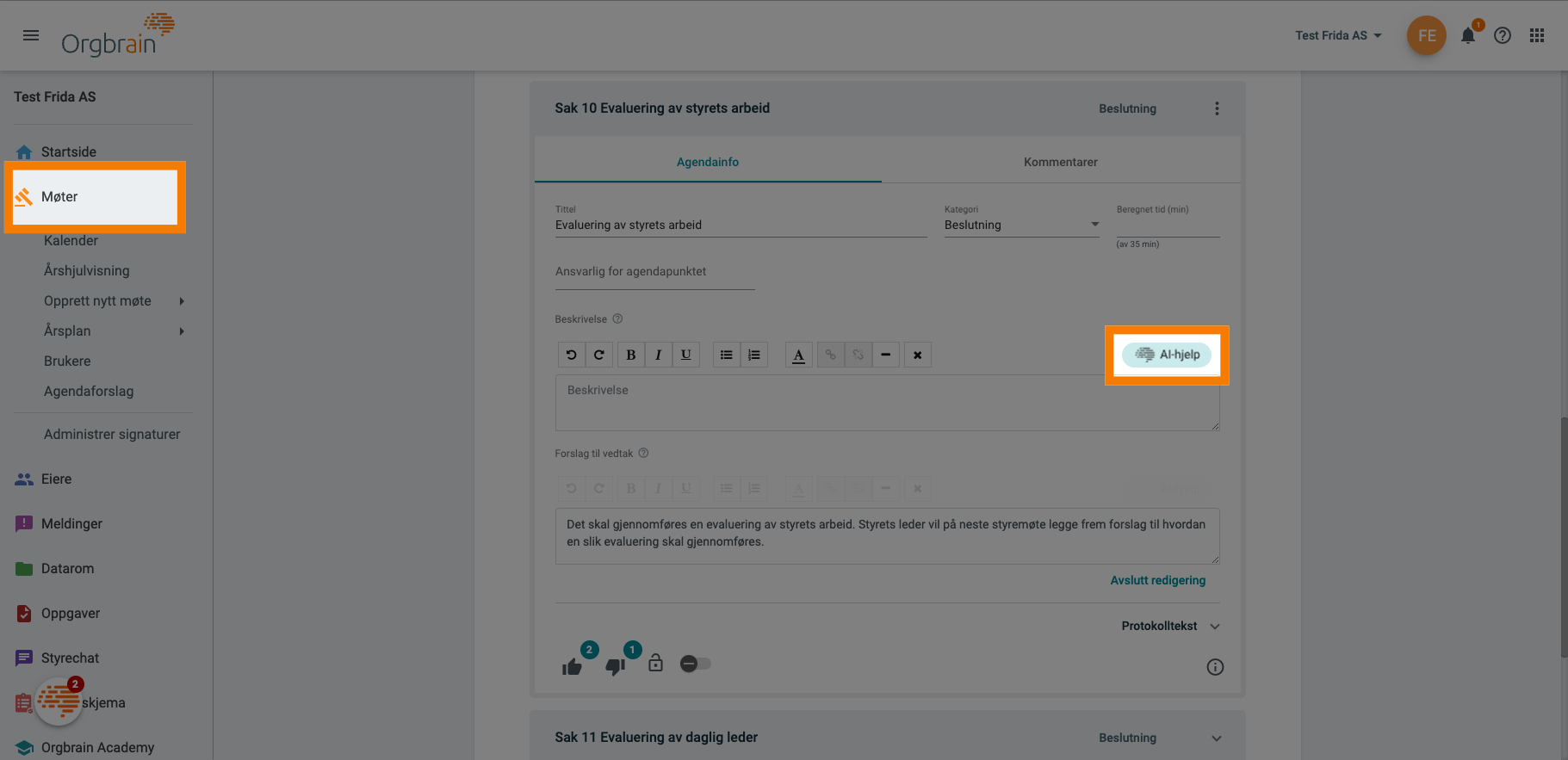
Task: Click the help icon next to Forslag til vedtak
Action: 643,453
